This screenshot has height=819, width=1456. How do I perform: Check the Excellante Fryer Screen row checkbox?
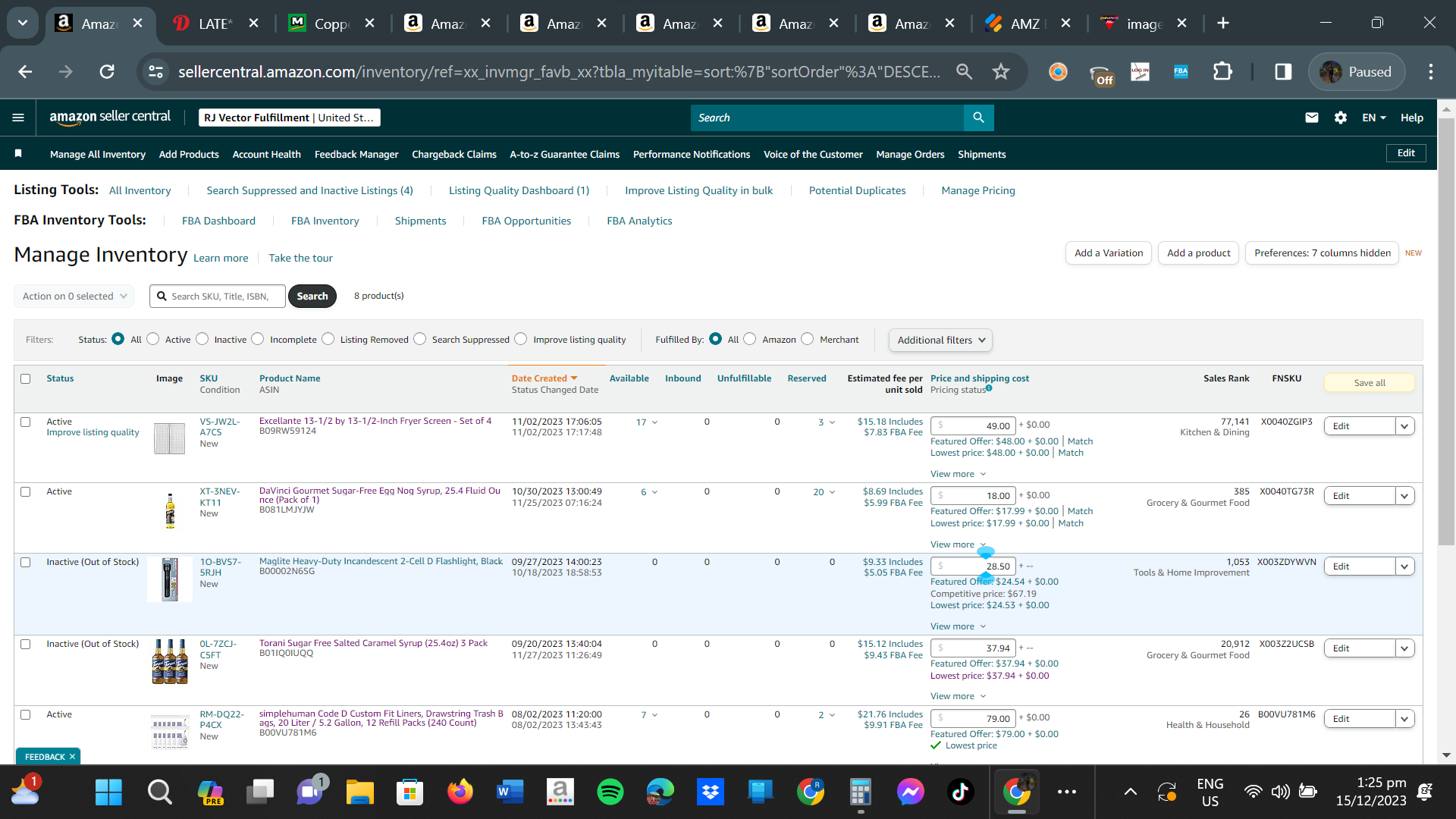(26, 422)
